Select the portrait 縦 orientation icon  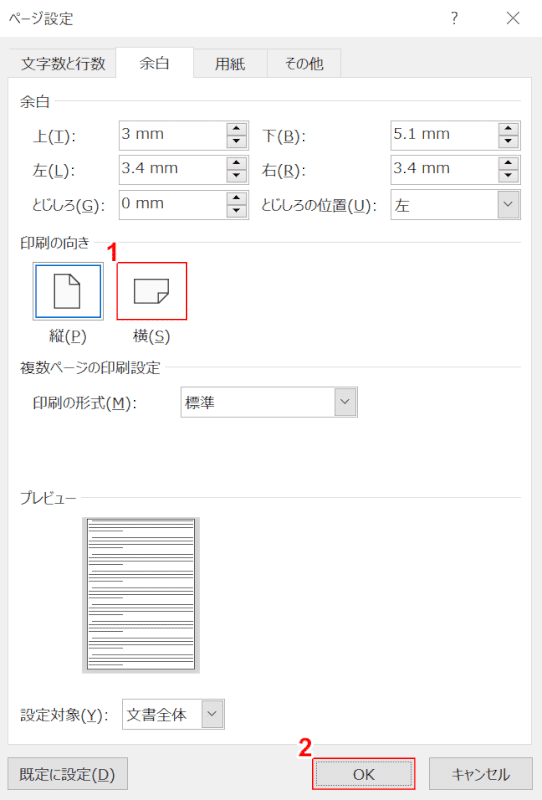click(68, 291)
